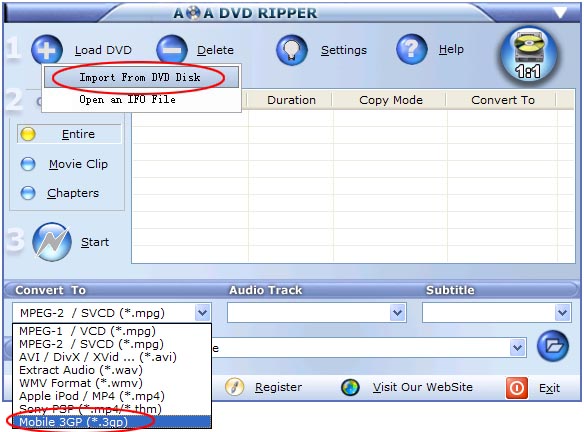Pick Extract Audio (*.wav) option
This screenshot has height=432, width=584.
112,370
